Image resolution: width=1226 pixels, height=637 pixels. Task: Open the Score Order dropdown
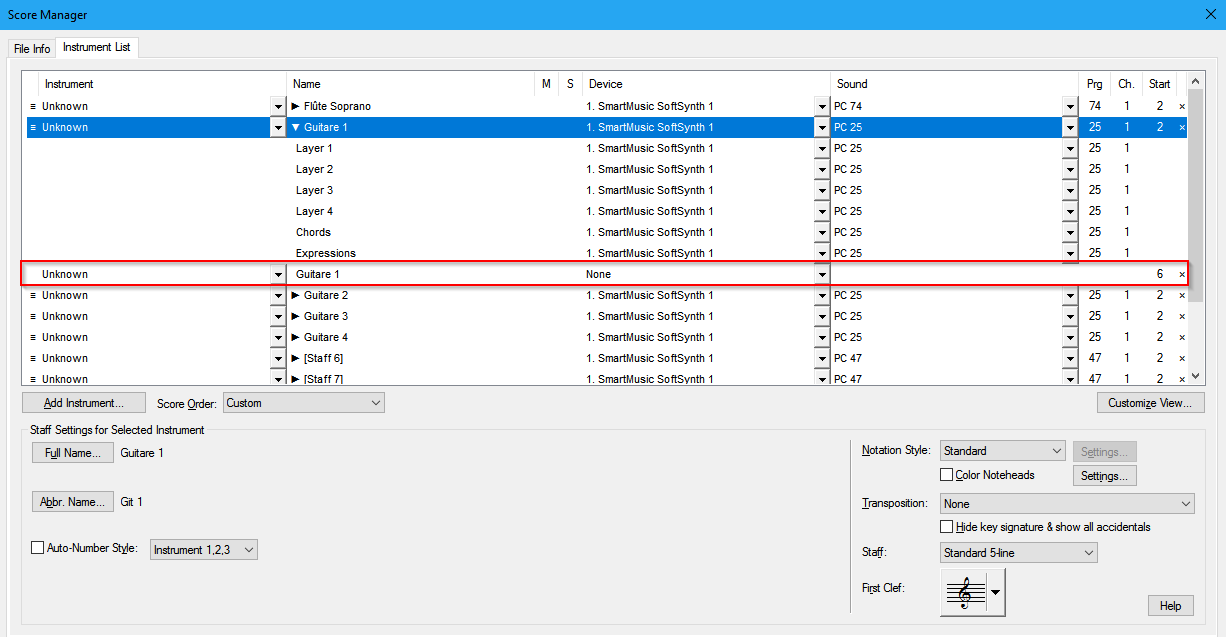[x=303, y=403]
